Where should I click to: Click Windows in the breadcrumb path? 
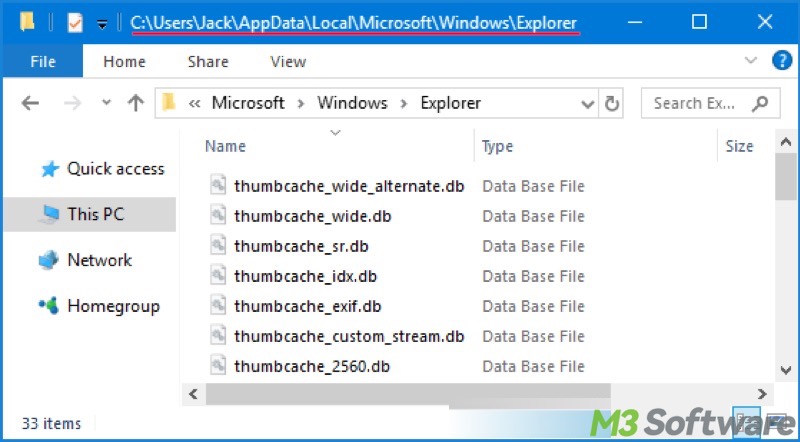[x=352, y=103]
